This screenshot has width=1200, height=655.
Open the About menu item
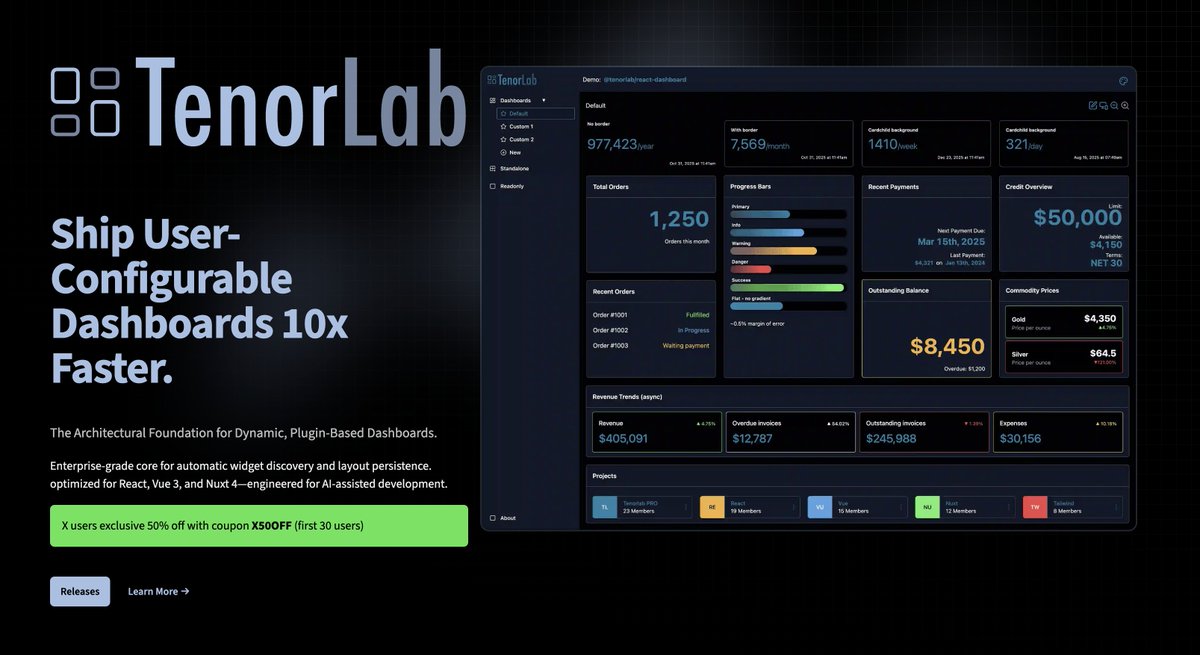(508, 518)
